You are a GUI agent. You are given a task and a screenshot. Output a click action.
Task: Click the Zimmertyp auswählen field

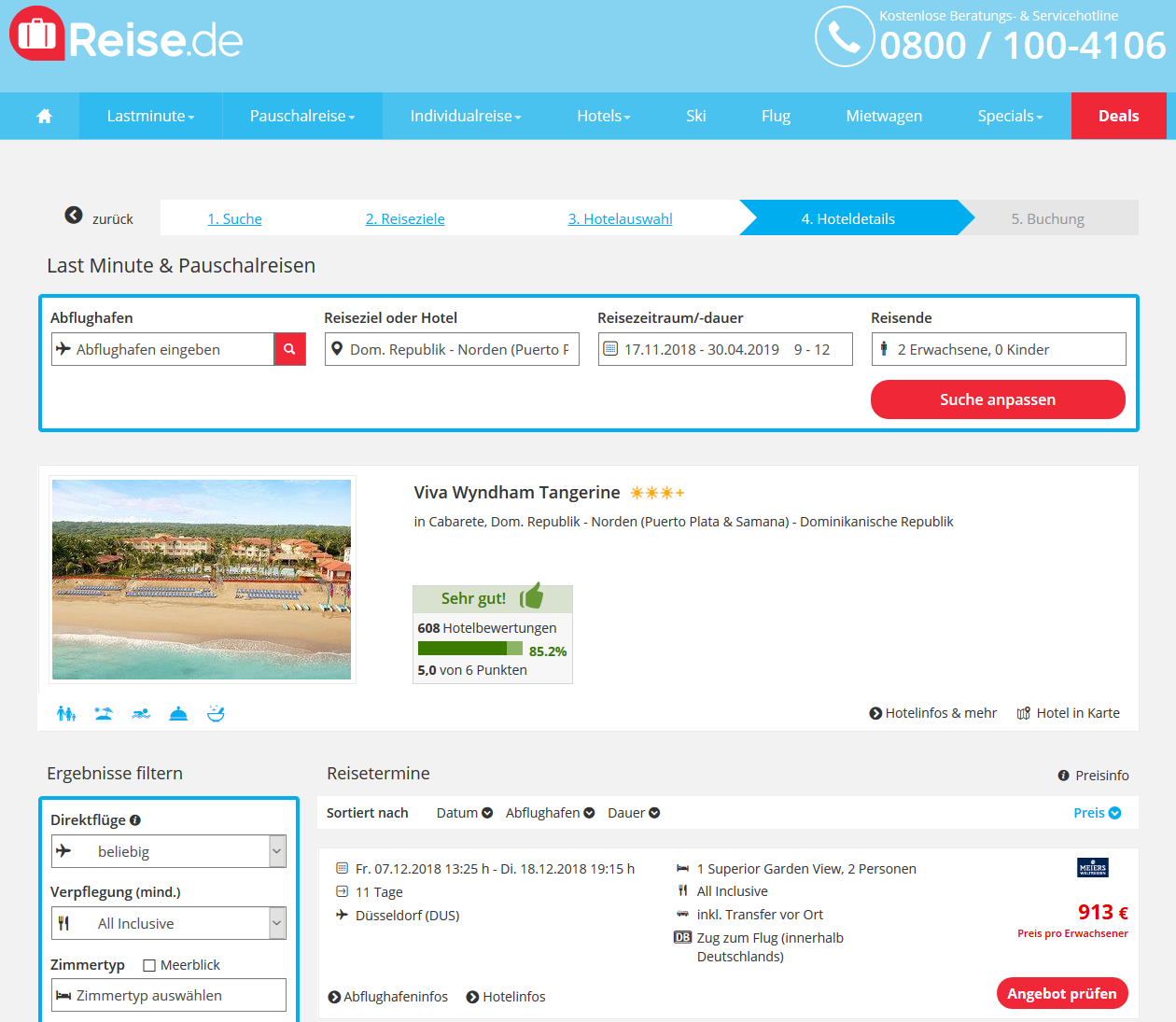coord(169,995)
